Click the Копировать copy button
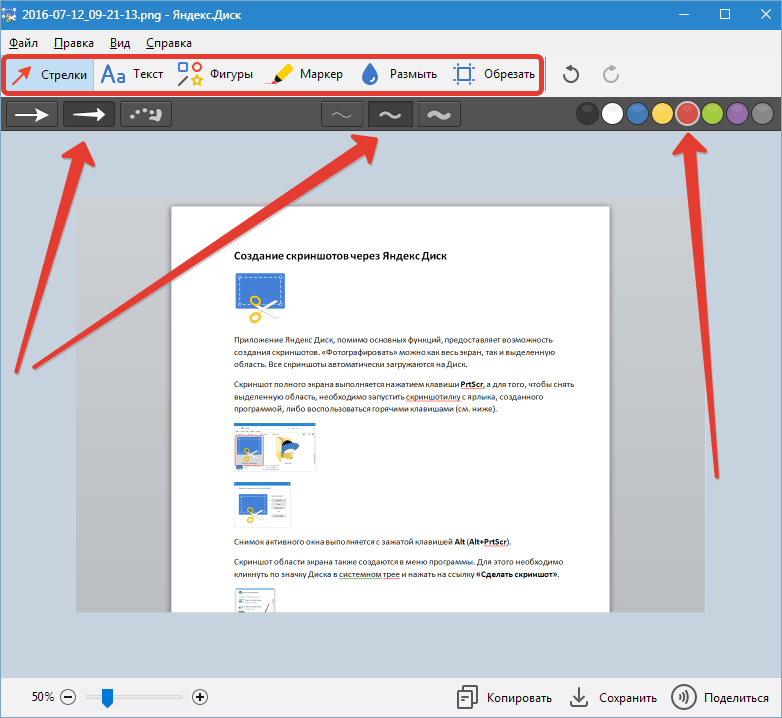The width and height of the screenshot is (782, 718). point(504,697)
